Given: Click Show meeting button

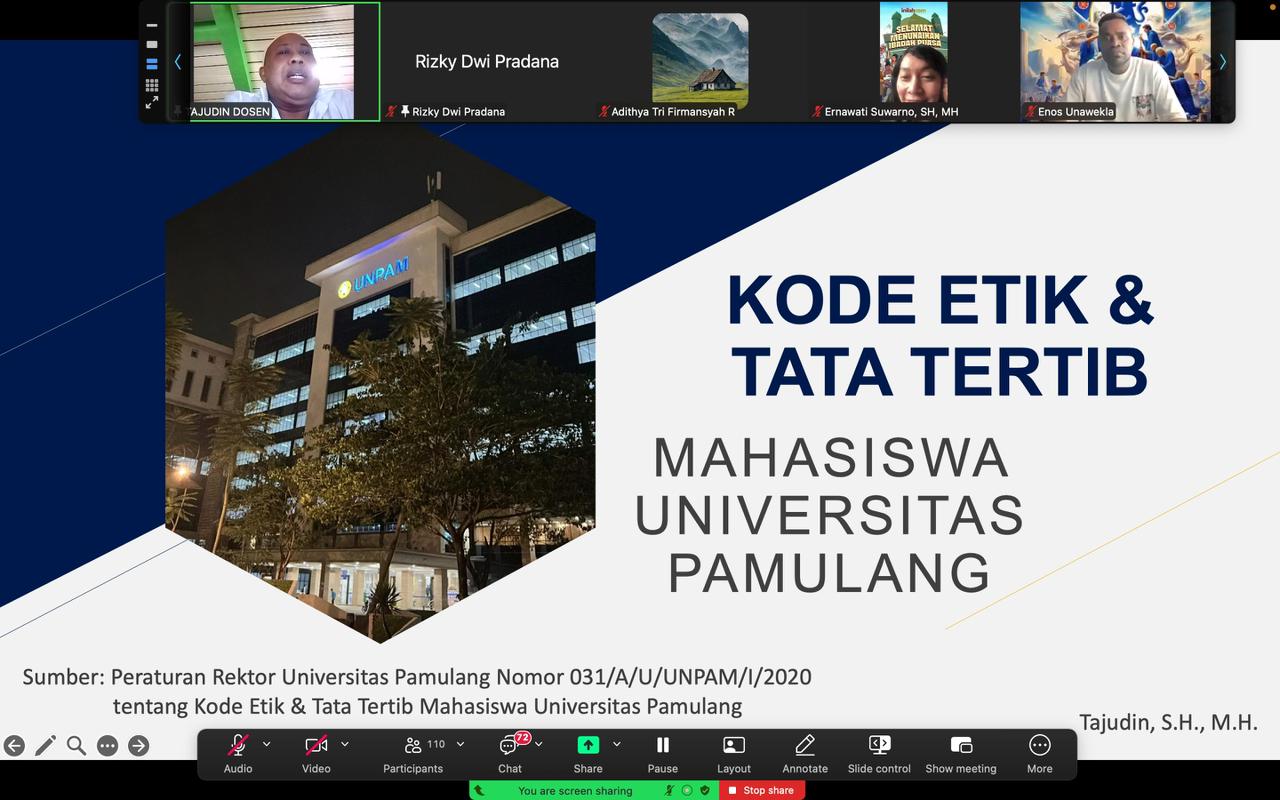Looking at the screenshot, I should click(961, 754).
